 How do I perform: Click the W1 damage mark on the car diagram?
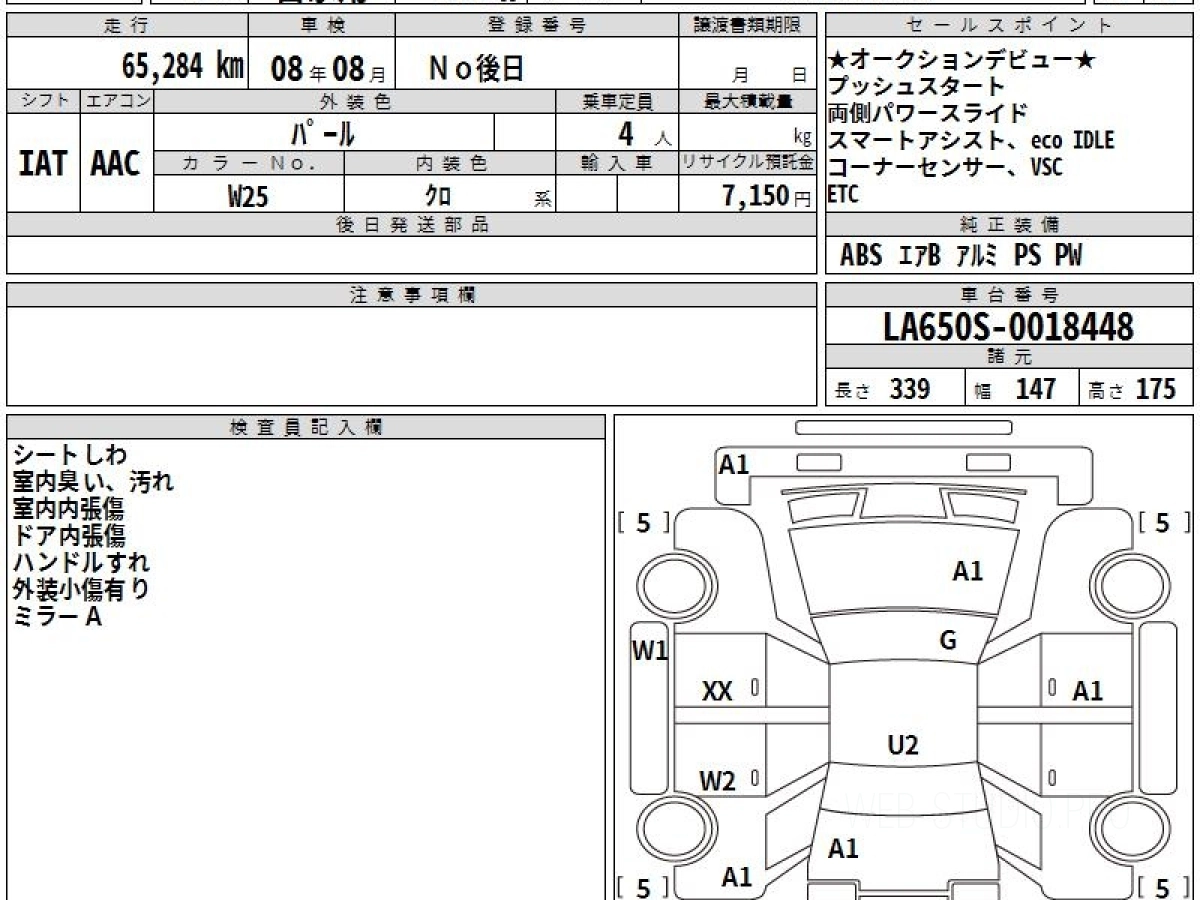[x=649, y=651]
